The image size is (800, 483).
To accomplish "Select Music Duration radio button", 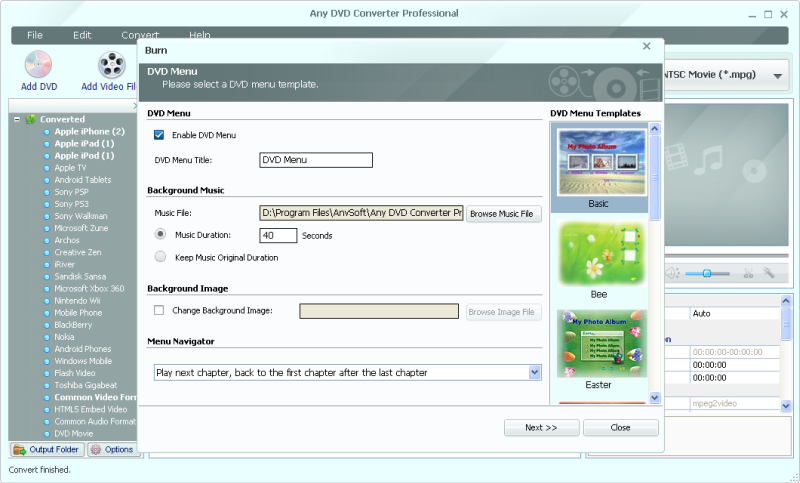I will tap(160, 234).
